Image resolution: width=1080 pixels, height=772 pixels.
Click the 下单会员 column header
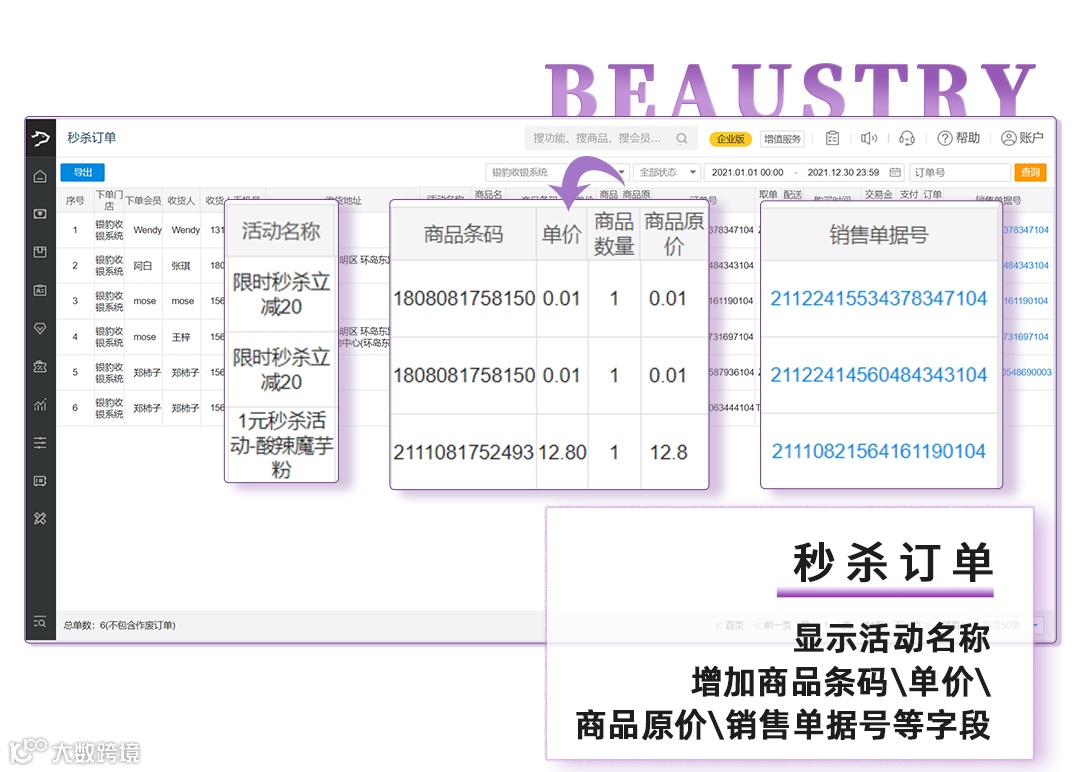click(143, 200)
